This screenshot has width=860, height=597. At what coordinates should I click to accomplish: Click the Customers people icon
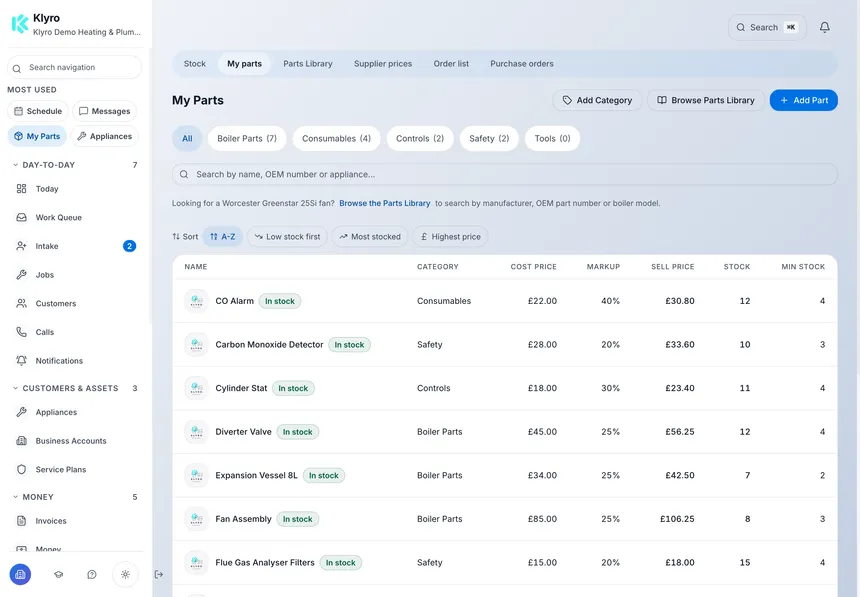click(21, 303)
